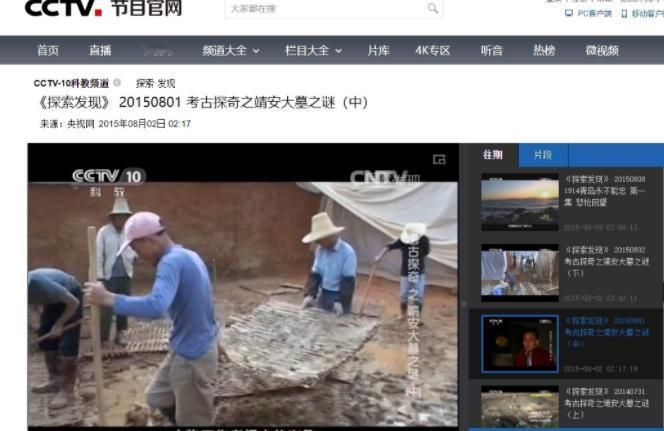Click the picture-in-picture icon on the video
Screen dimensions: 664x431
pos(439,159)
